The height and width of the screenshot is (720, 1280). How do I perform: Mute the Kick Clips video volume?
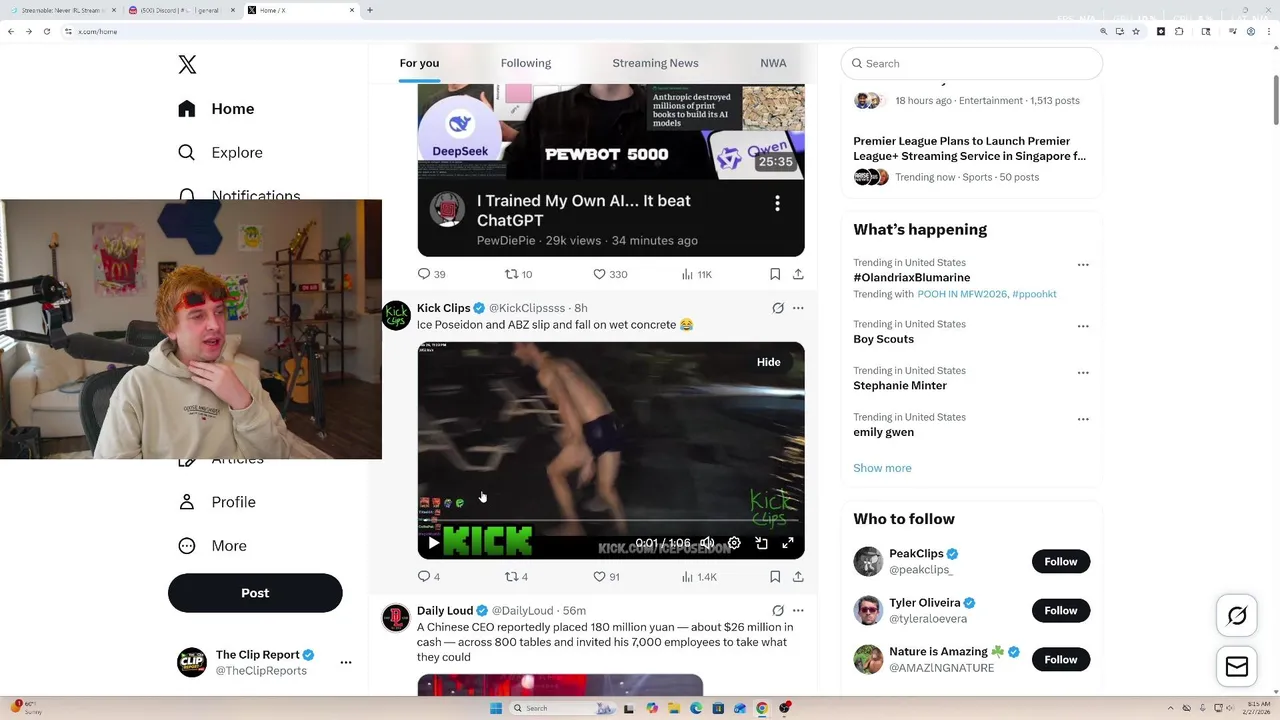[x=707, y=543]
